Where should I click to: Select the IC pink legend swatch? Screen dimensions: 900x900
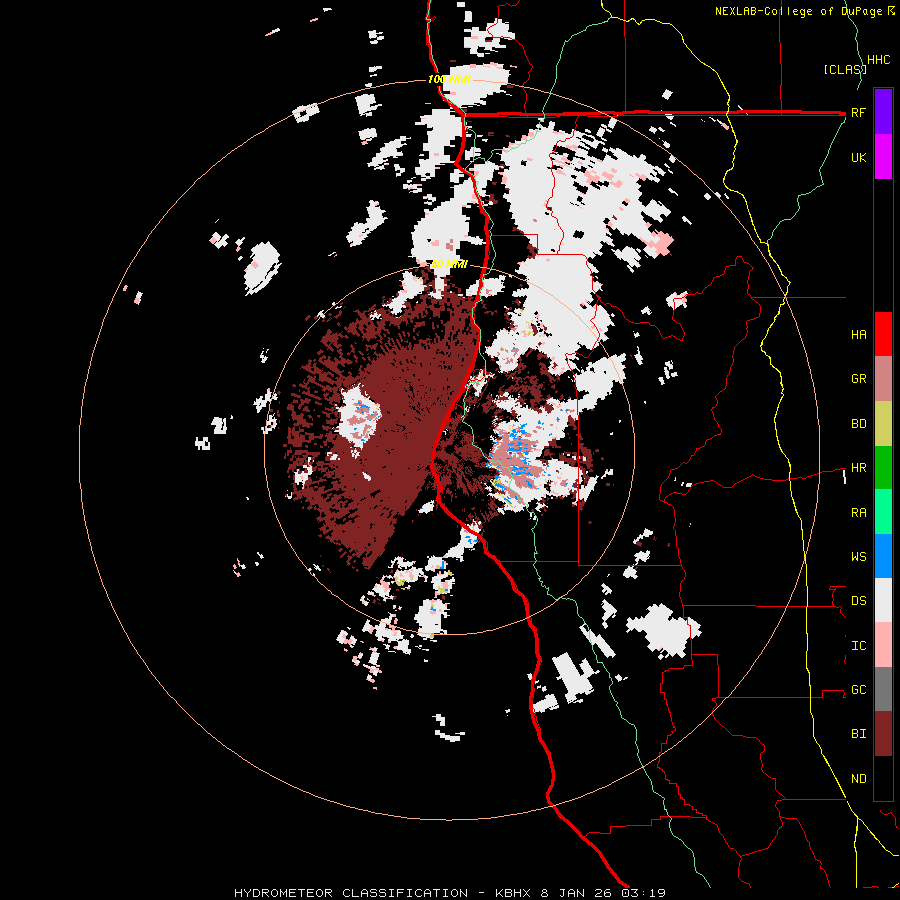click(883, 645)
